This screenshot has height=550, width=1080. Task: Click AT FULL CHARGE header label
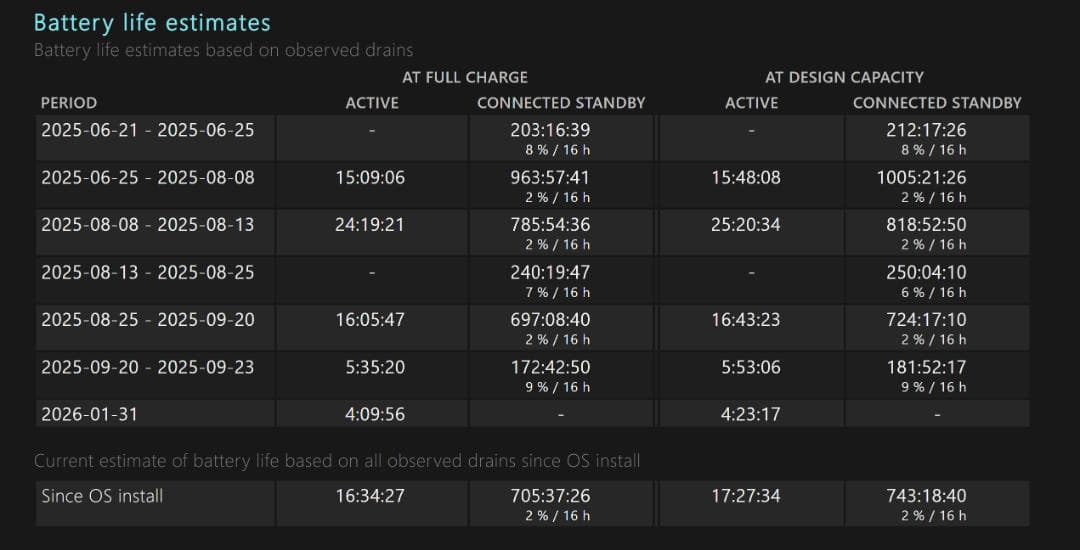click(x=465, y=77)
